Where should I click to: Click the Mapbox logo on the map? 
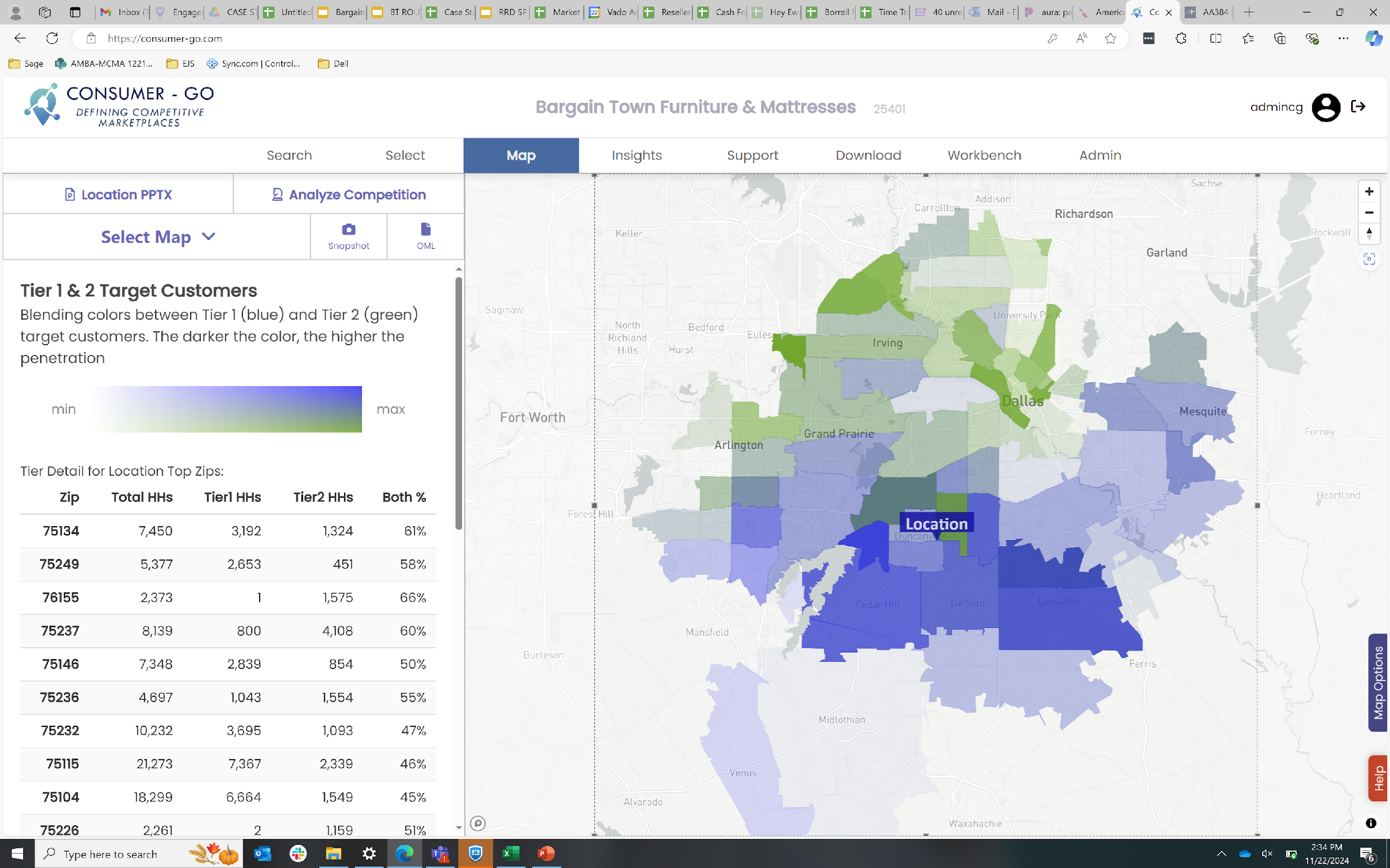[x=477, y=823]
